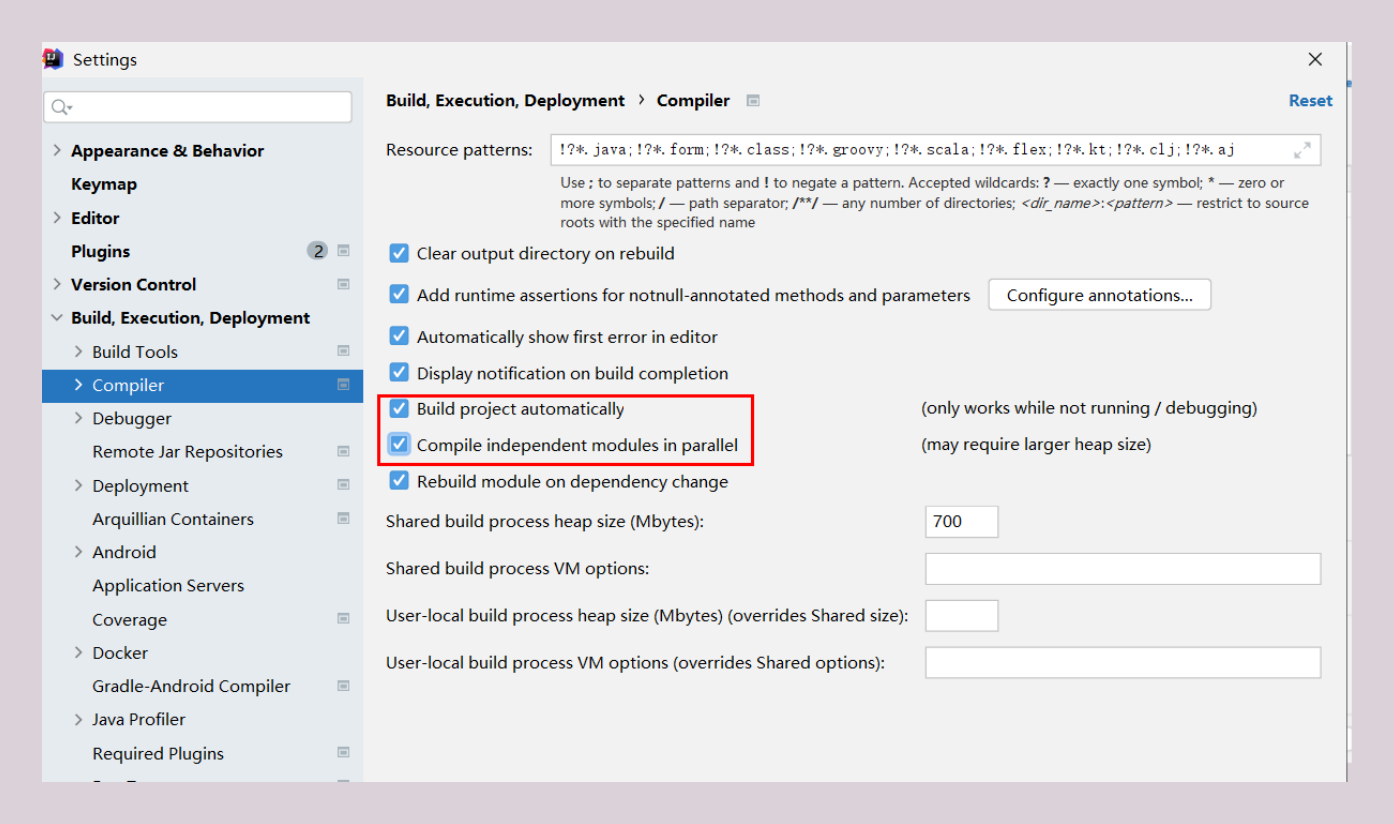Viewport: 1394px width, 824px height.
Task: Expand the Resource patterns field with arrow icon
Action: point(1301,150)
